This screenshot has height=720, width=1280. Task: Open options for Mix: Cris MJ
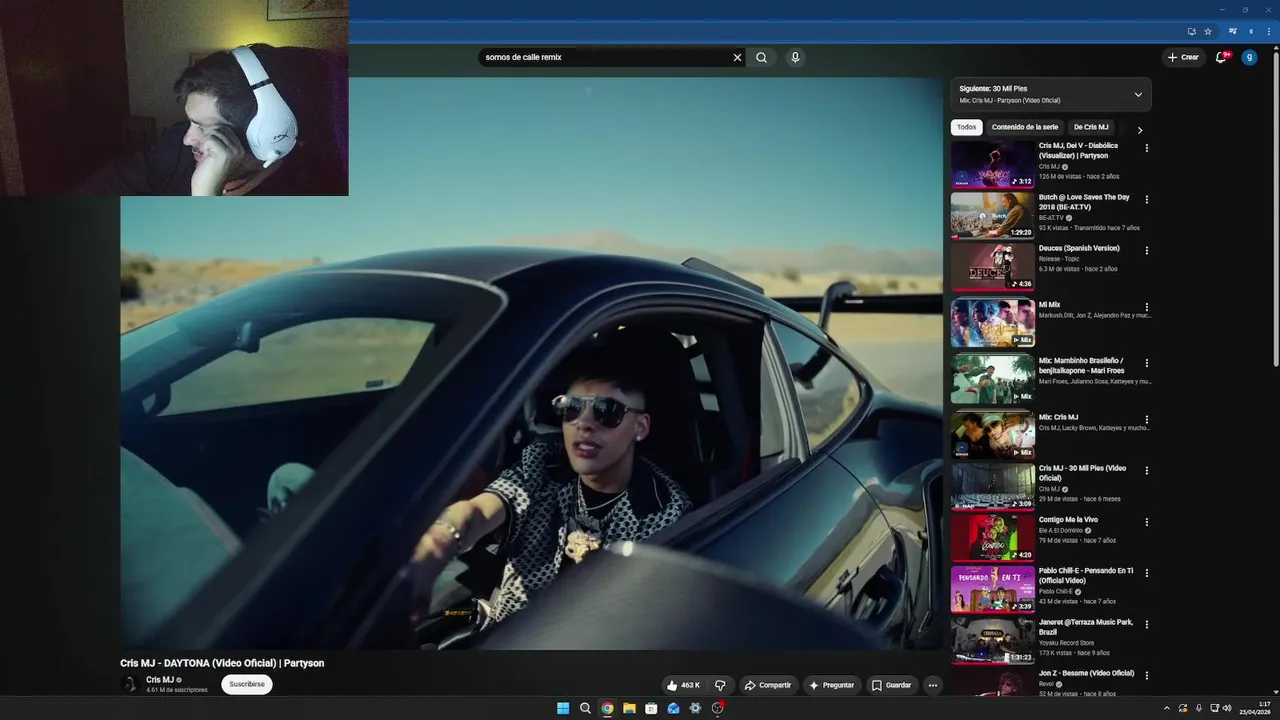point(1147,420)
